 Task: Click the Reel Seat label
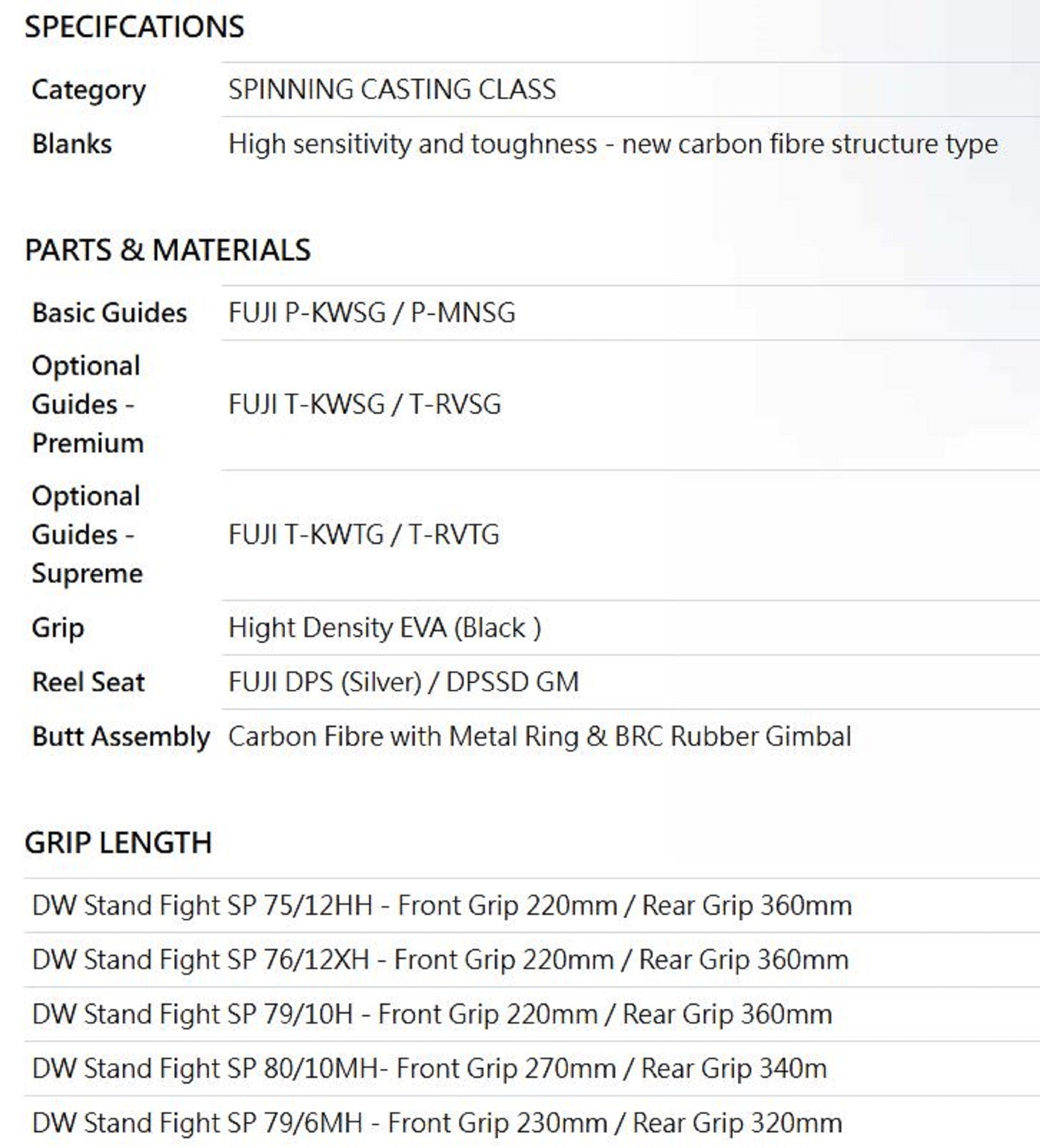[x=88, y=682]
